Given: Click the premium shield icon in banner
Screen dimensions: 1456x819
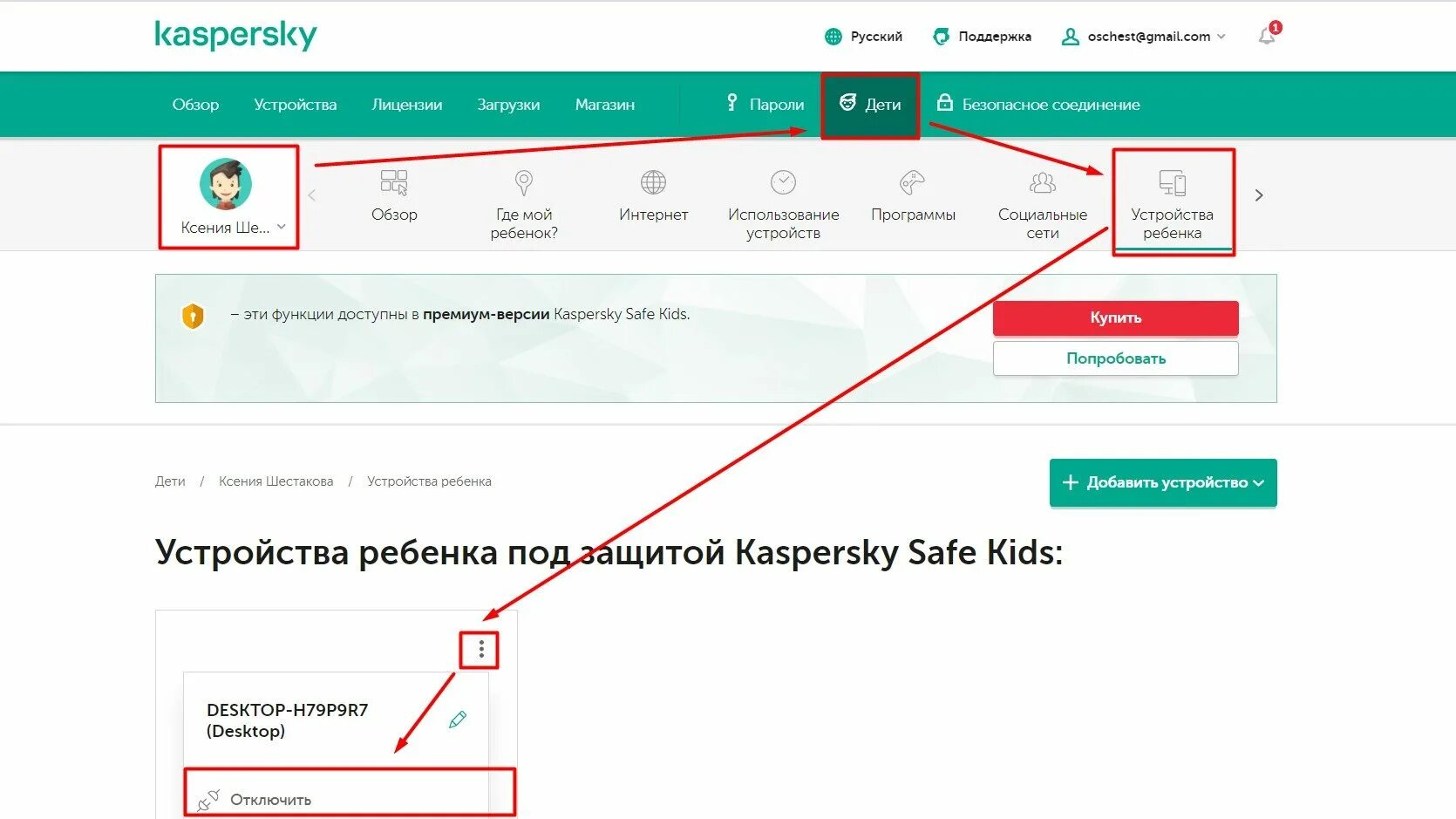Looking at the screenshot, I should point(193,316).
